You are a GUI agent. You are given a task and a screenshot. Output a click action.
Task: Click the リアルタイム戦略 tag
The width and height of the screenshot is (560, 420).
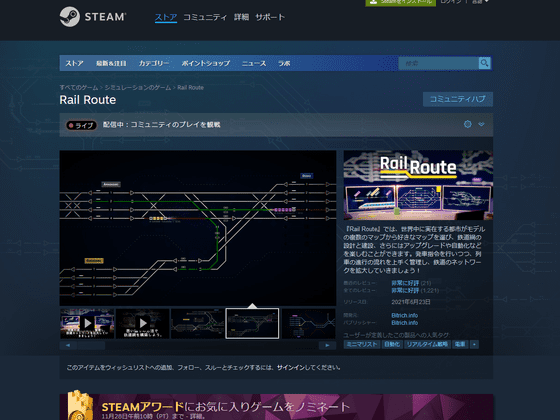tap(427, 344)
